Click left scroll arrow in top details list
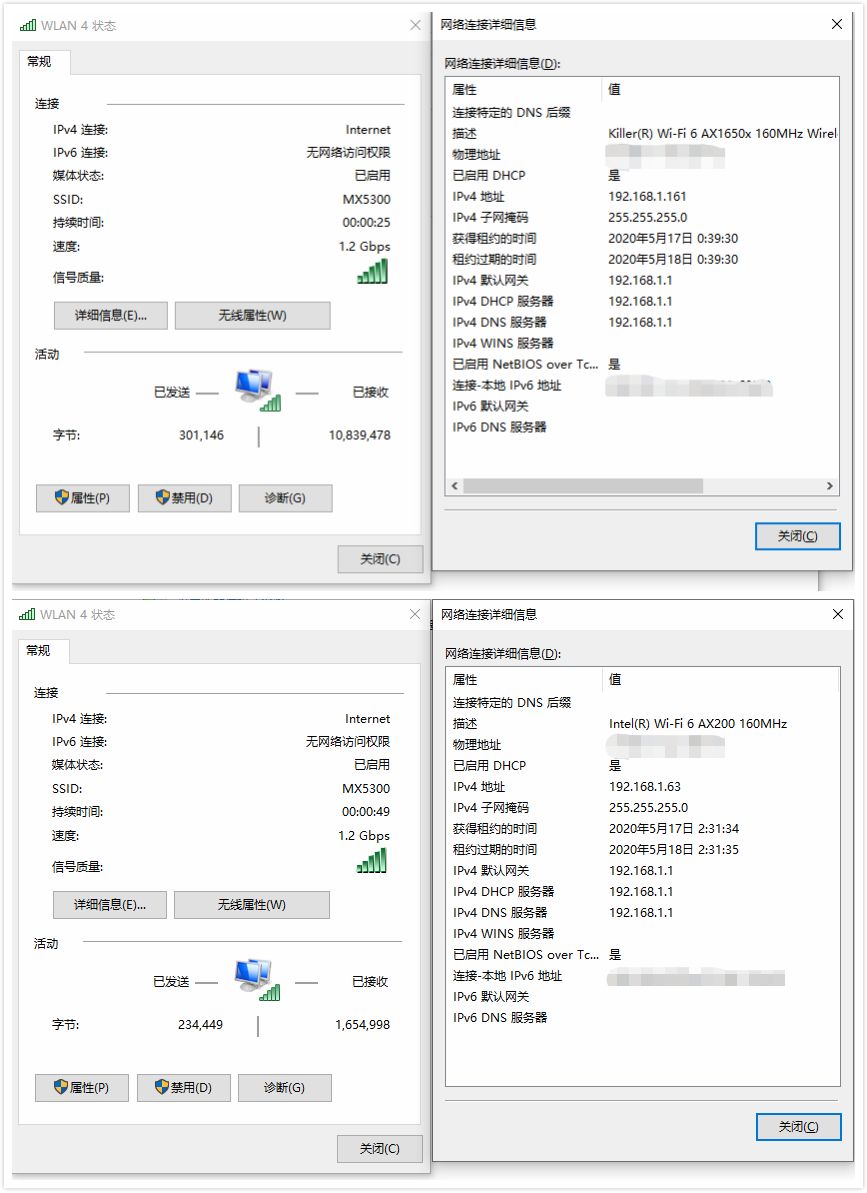This screenshot has height=1193, width=867. [x=455, y=485]
